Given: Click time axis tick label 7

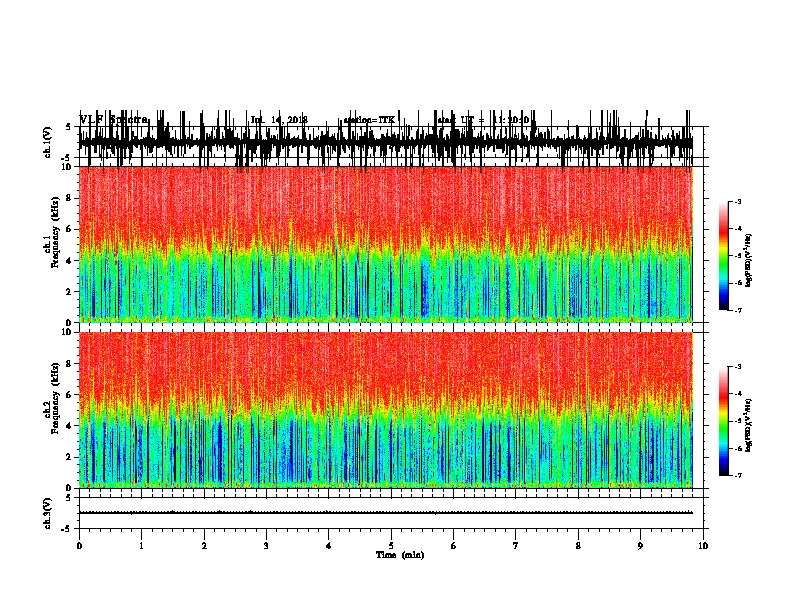Looking at the screenshot, I should (516, 545).
